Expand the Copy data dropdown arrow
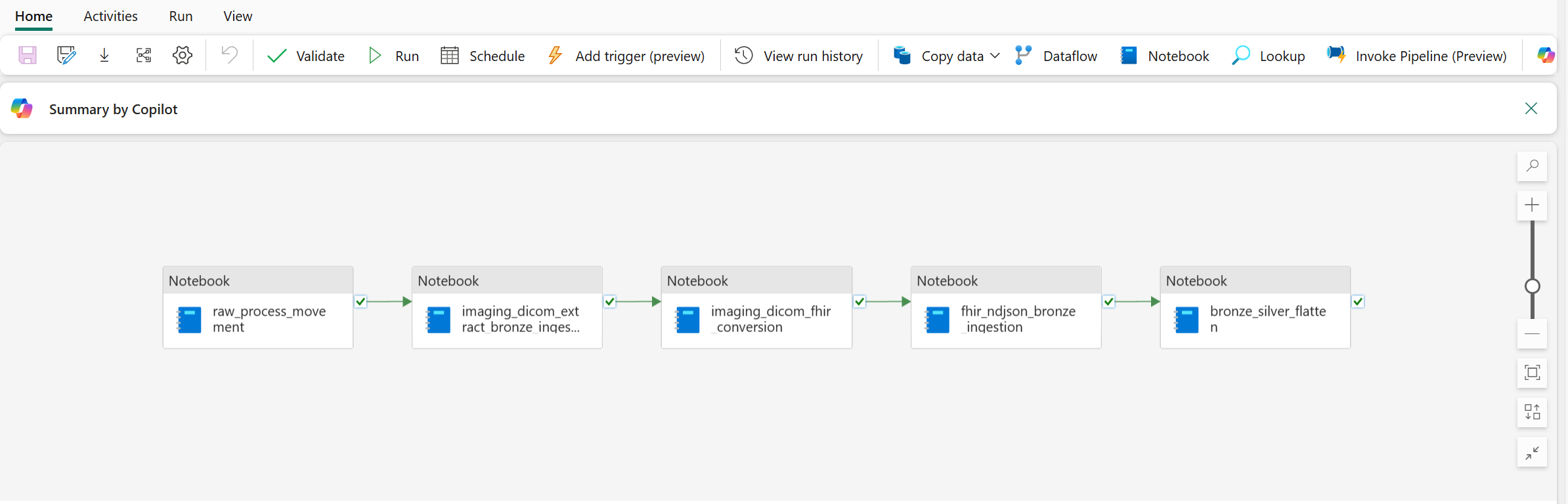 [995, 56]
